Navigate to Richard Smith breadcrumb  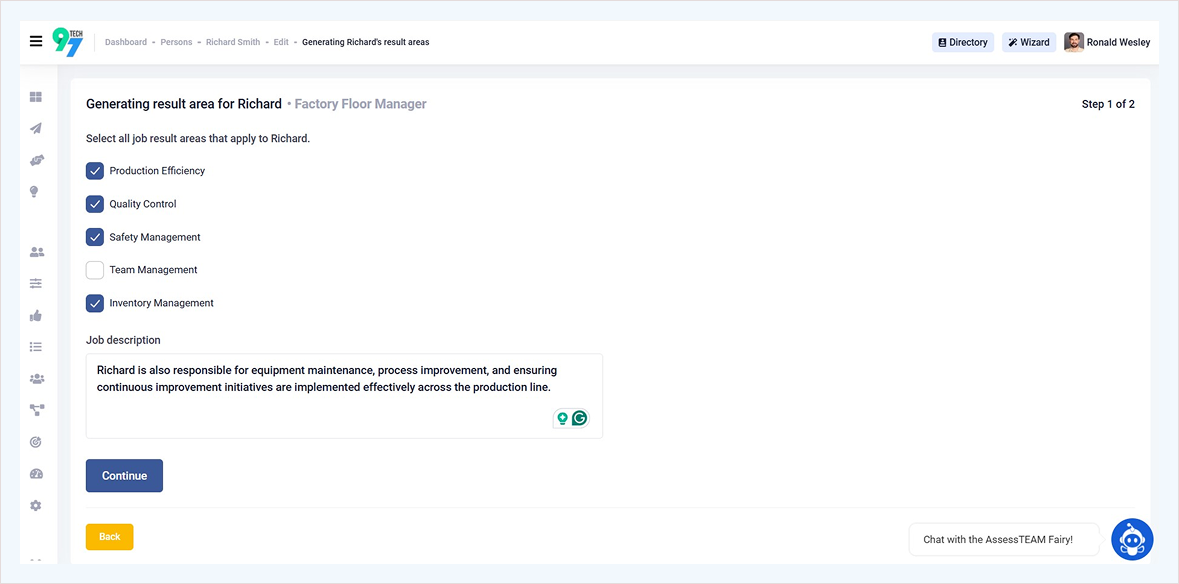click(233, 42)
